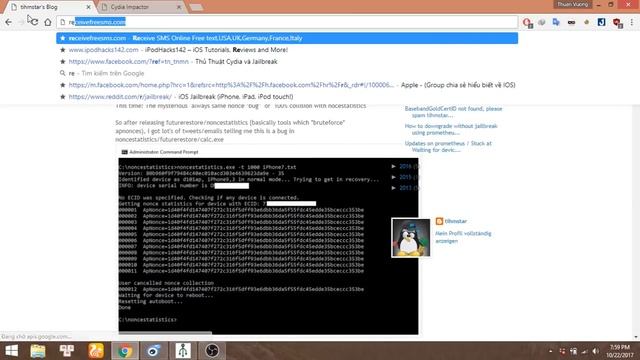Go back to the previous page
Image resolution: width=640 pixels, height=360 pixels.
click(9, 22)
